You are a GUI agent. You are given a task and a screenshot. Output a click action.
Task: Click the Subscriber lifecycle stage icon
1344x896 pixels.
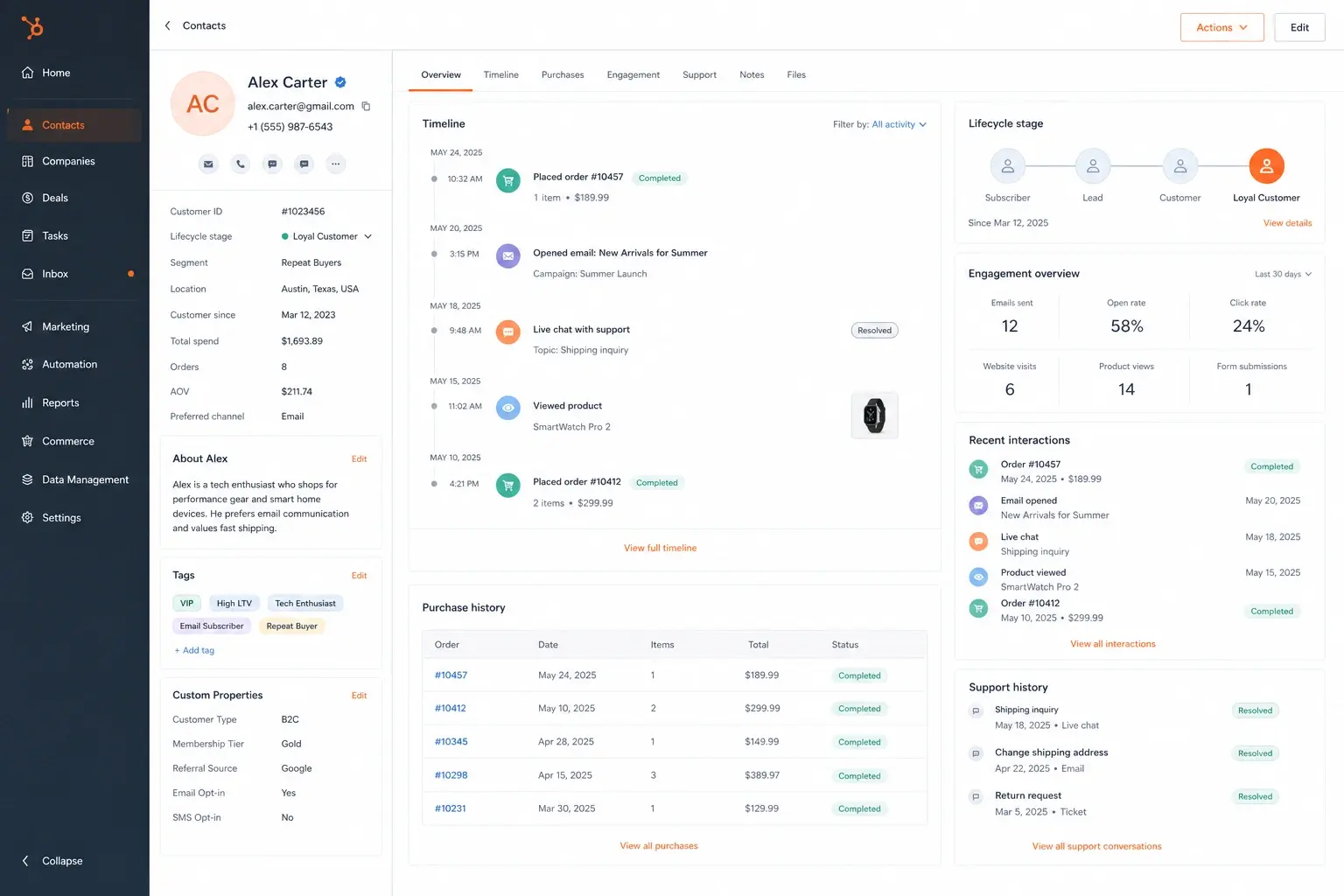(x=1008, y=165)
